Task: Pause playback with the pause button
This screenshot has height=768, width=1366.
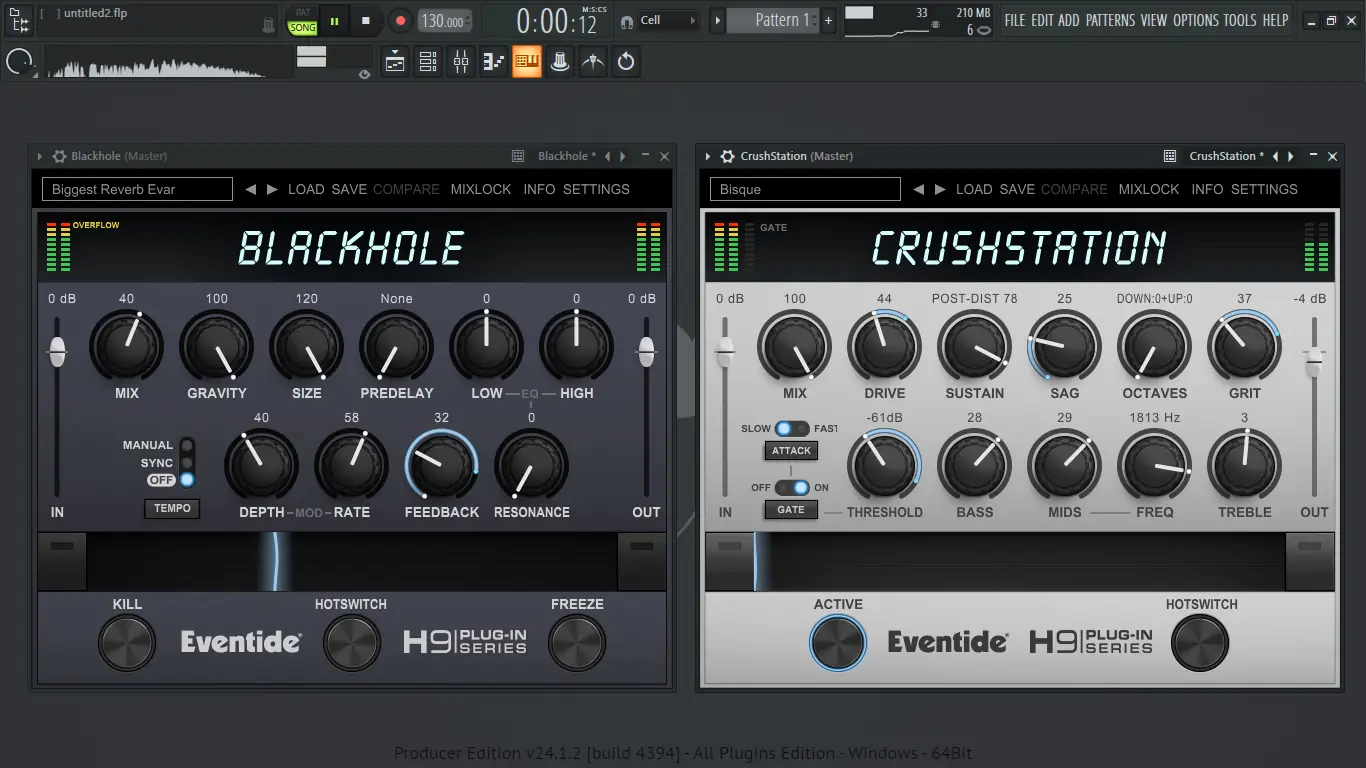Action: [x=334, y=21]
